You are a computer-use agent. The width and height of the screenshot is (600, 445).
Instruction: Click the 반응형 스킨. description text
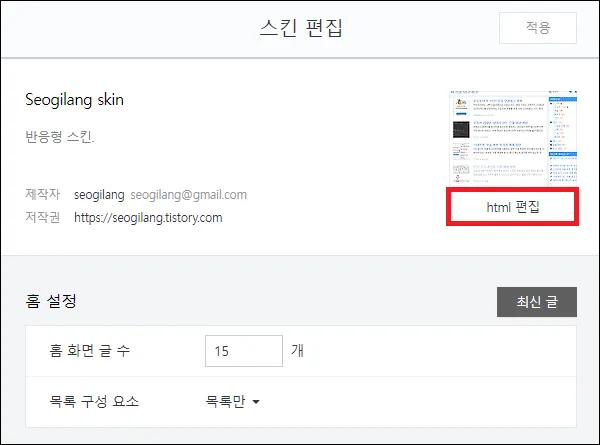pos(60,136)
